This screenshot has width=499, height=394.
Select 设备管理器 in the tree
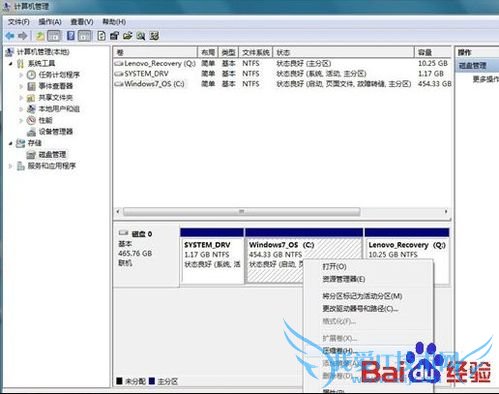pyautogui.click(x=56, y=132)
